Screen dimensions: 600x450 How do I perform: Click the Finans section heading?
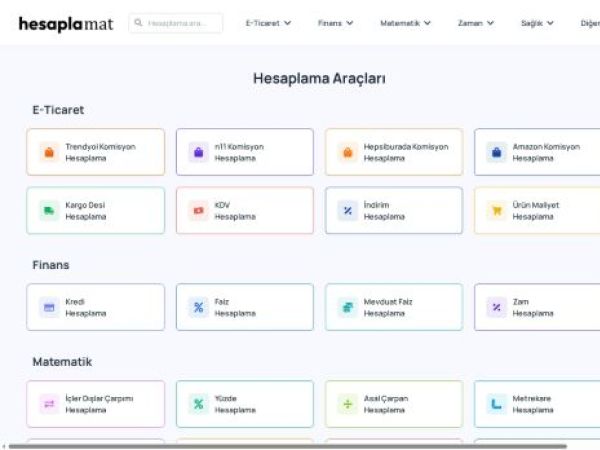[51, 265]
